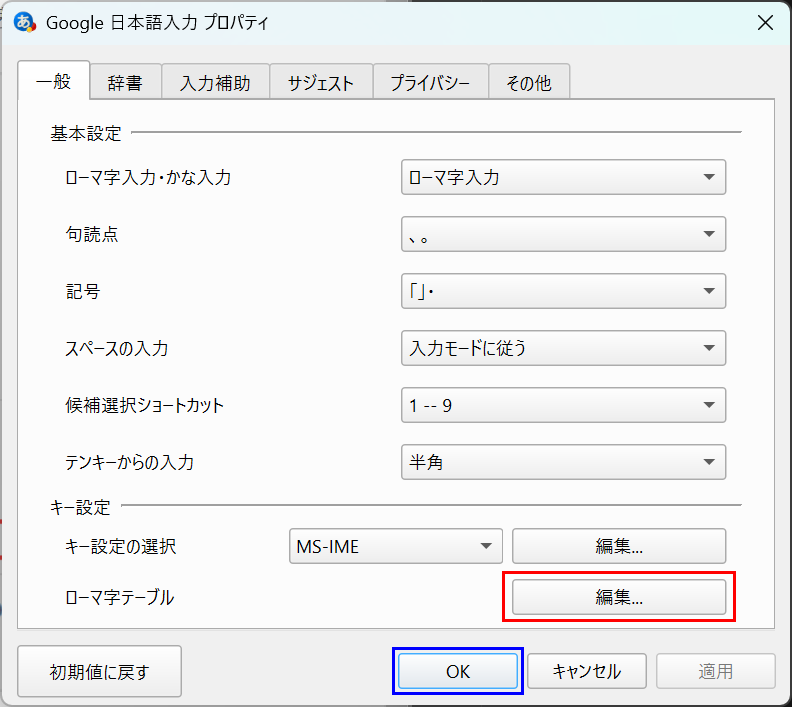Open the テンキーからの入力 dropdown
Image resolution: width=792 pixels, height=707 pixels.
(562, 462)
